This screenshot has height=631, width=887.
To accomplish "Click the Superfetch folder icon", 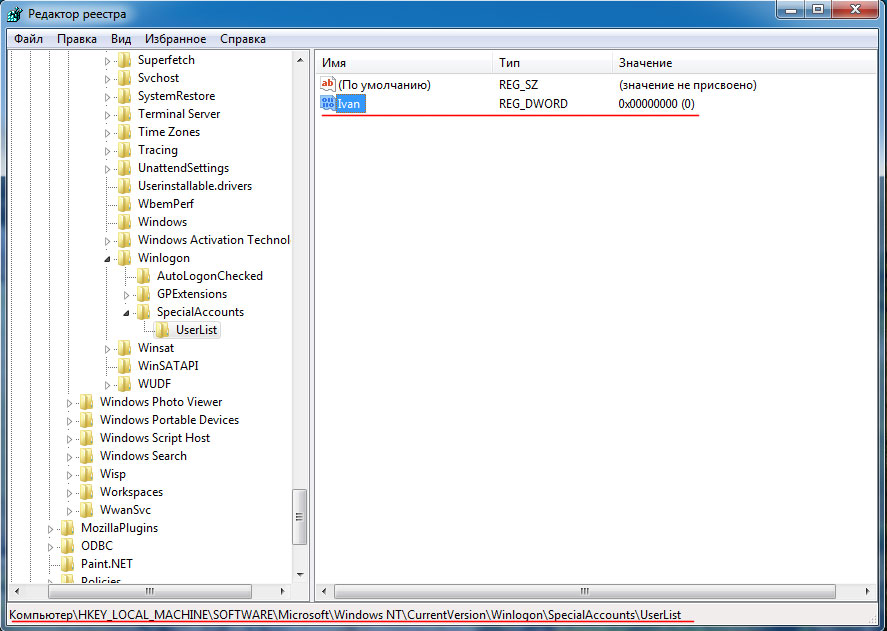I will (124, 60).
